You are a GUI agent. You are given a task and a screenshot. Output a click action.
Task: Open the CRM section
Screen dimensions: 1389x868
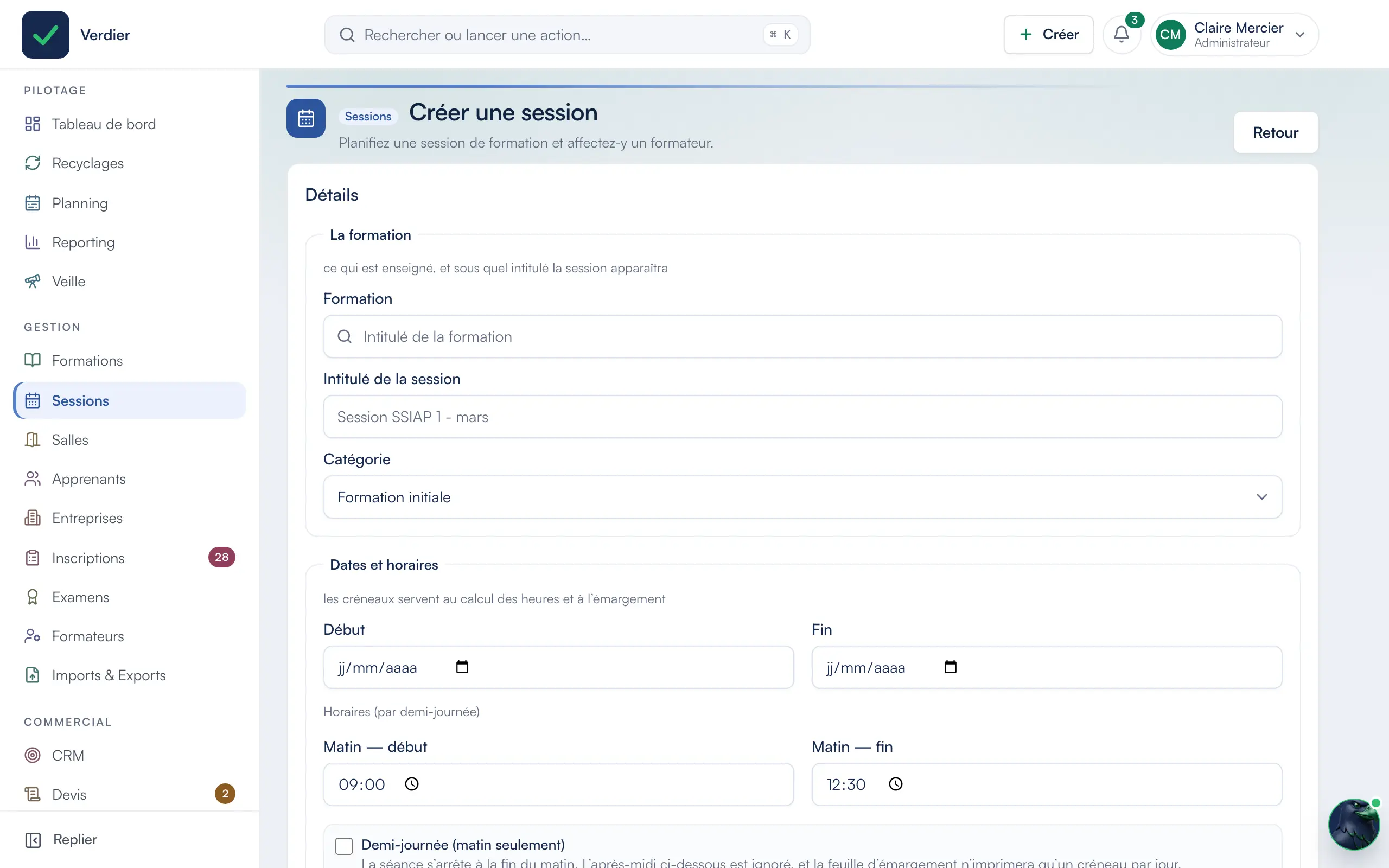point(130,756)
